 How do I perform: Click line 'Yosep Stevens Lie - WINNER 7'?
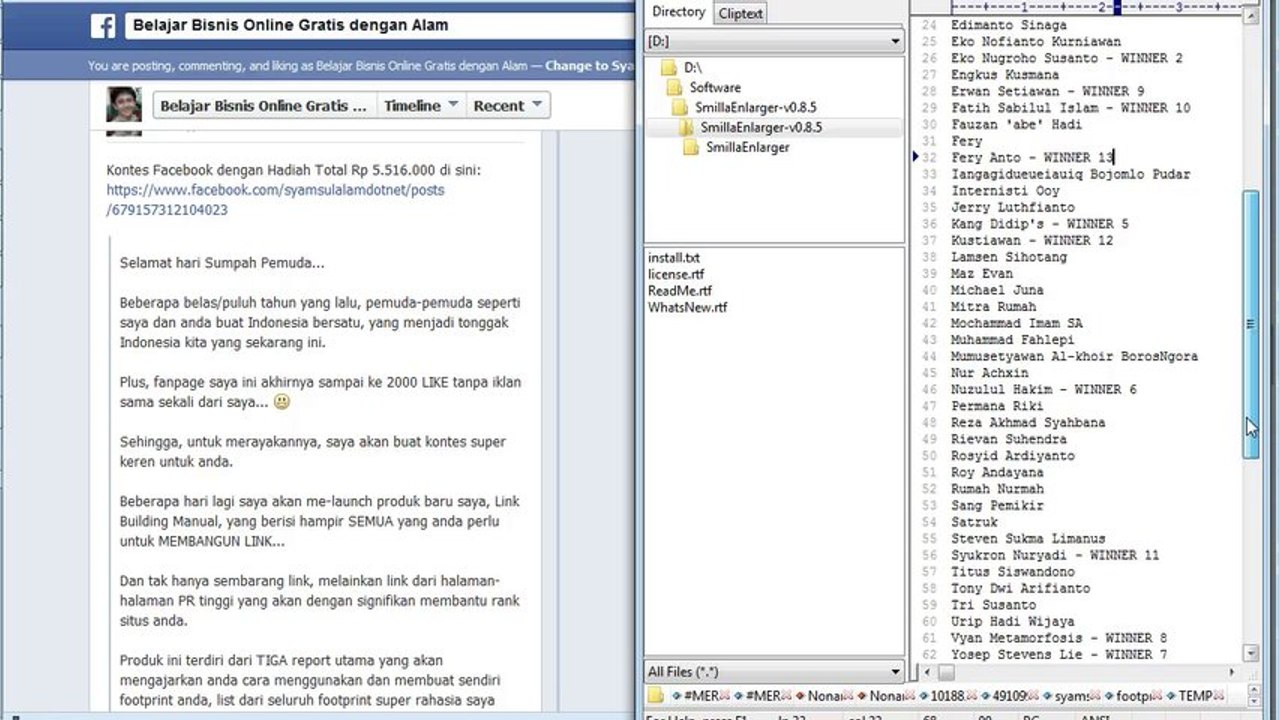tap(1059, 654)
